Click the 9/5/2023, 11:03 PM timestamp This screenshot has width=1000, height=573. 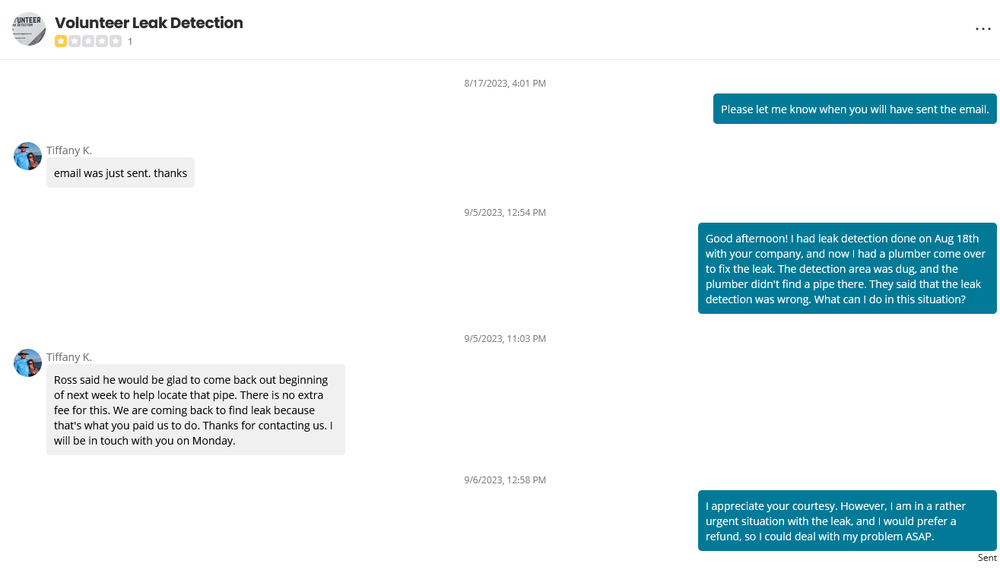pyautogui.click(x=505, y=339)
